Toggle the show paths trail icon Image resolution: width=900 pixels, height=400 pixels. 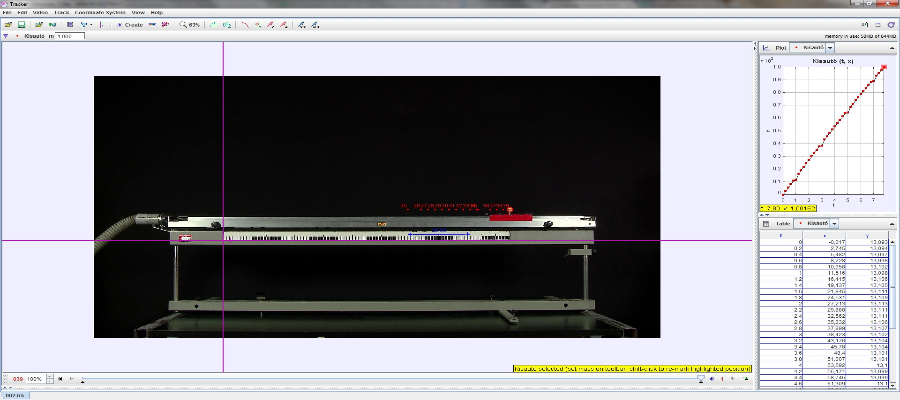coord(245,24)
